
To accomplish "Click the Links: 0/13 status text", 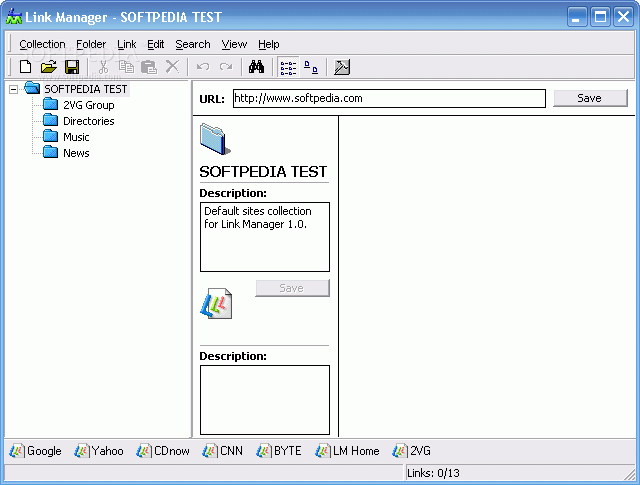I will (433, 473).
